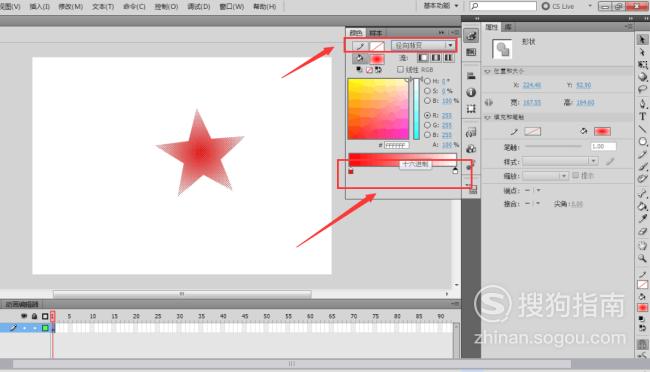Viewport: 650px width, 372px height.
Task: Select the Hand tool
Action: (x=642, y=246)
